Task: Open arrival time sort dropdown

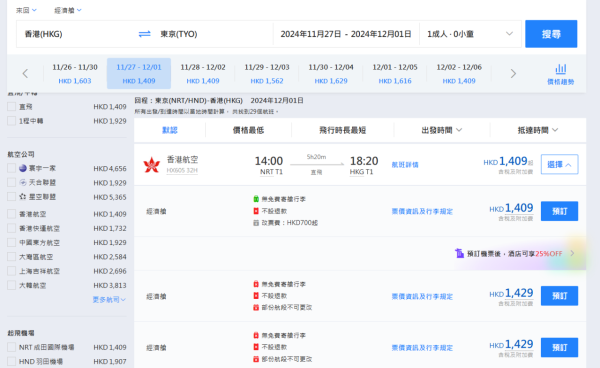Action: pyautogui.click(x=538, y=130)
